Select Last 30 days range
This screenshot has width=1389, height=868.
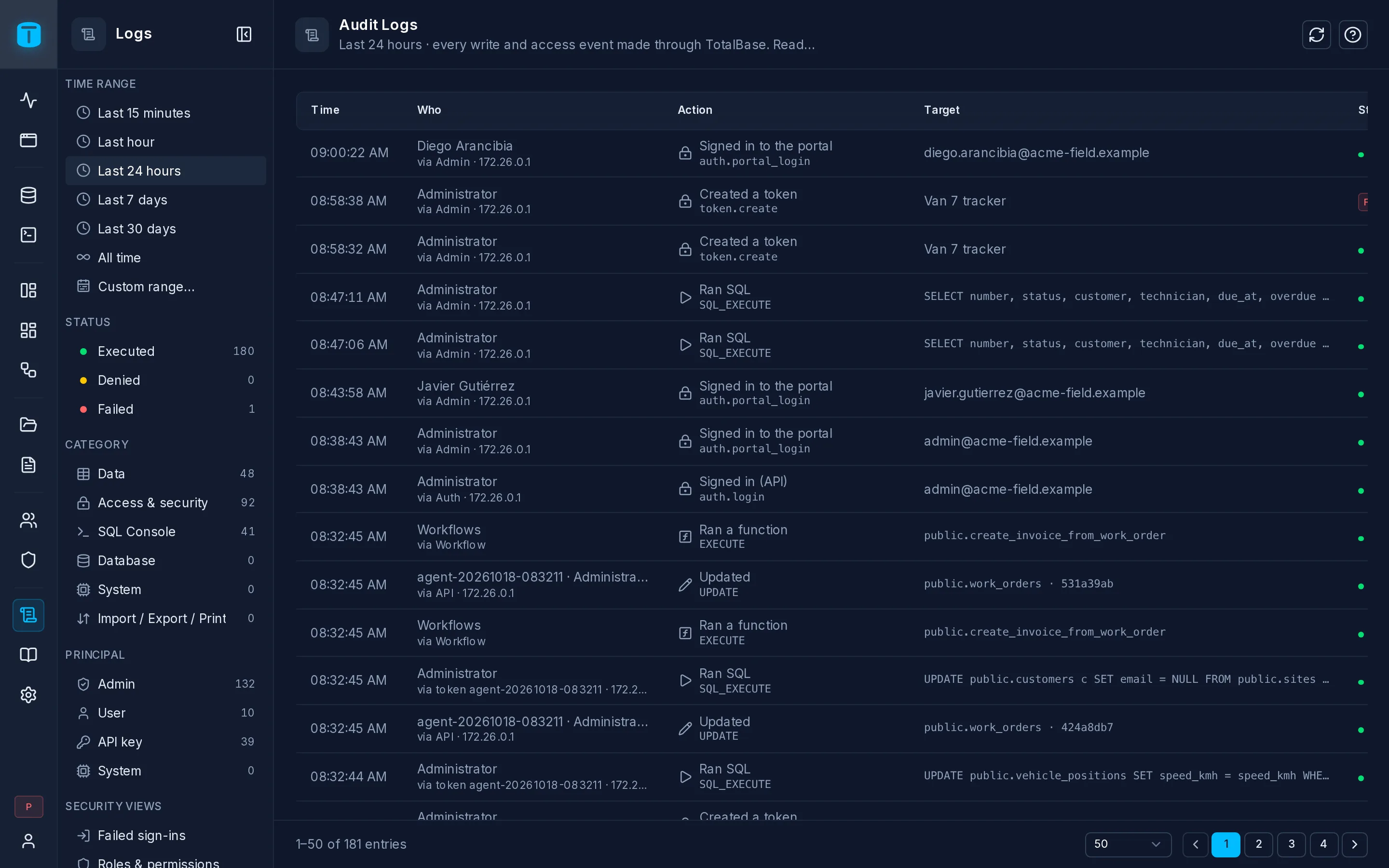pos(165,229)
